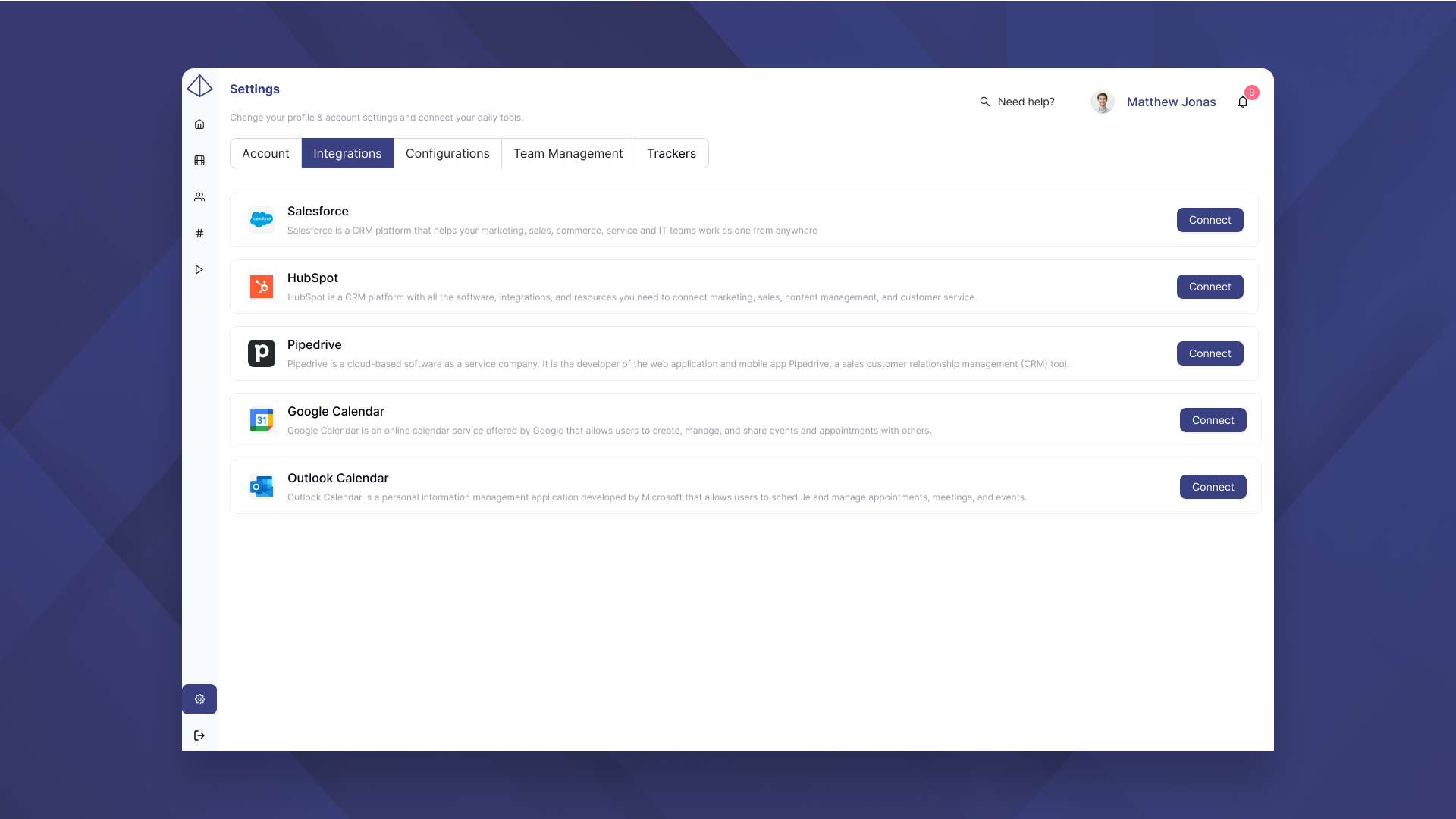The width and height of the screenshot is (1456, 819).
Task: Open the Trackers tab
Action: (x=671, y=153)
